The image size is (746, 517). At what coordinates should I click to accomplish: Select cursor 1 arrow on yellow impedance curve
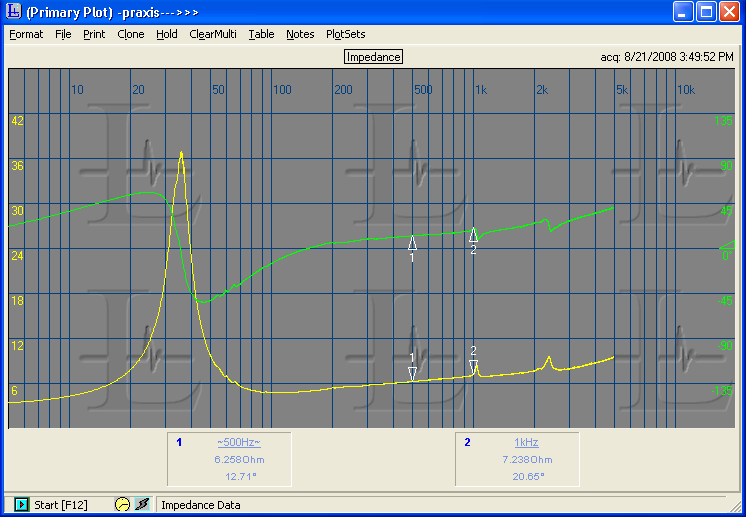click(x=412, y=373)
